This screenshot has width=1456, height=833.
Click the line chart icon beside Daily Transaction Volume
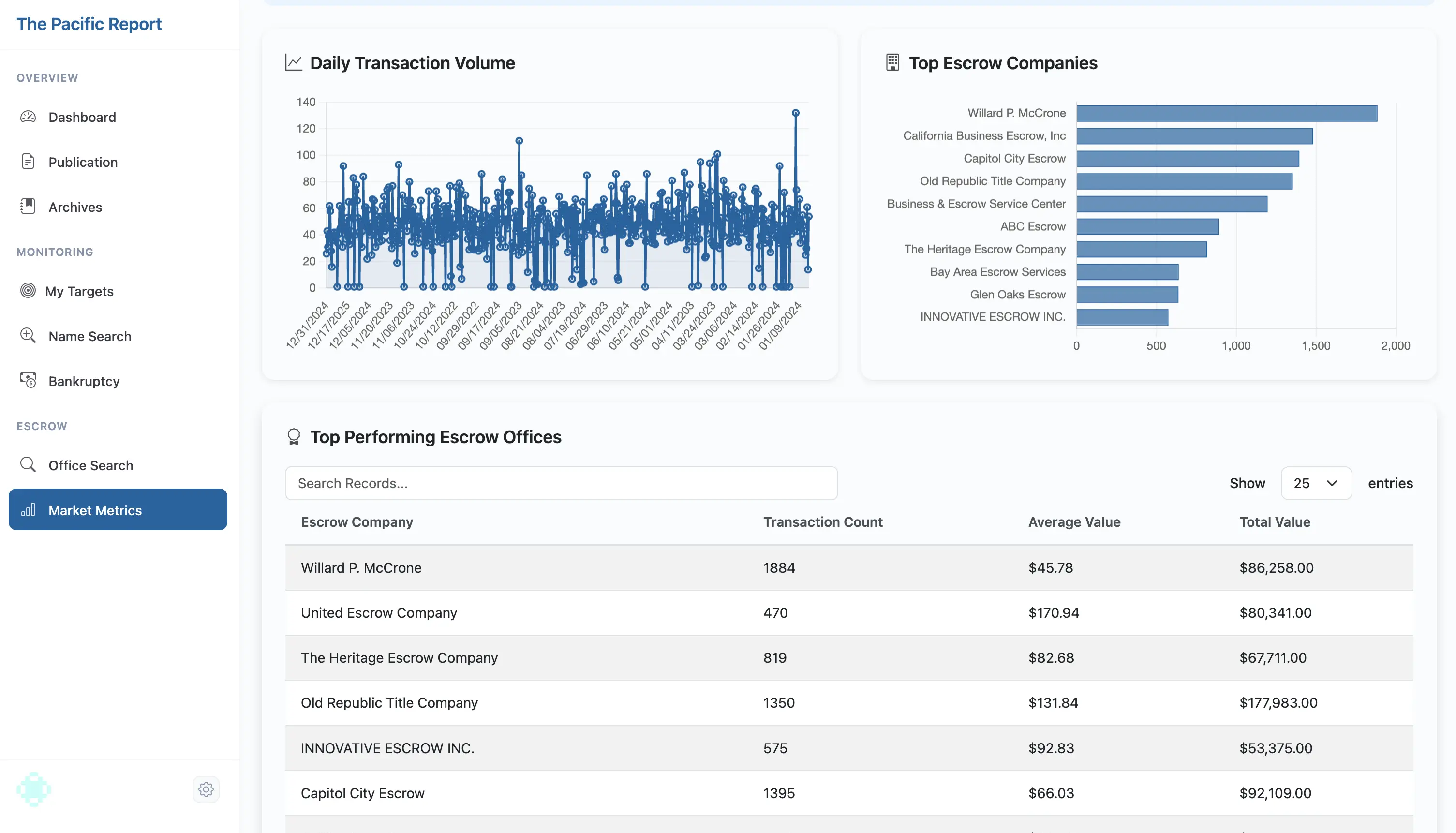pyautogui.click(x=294, y=63)
